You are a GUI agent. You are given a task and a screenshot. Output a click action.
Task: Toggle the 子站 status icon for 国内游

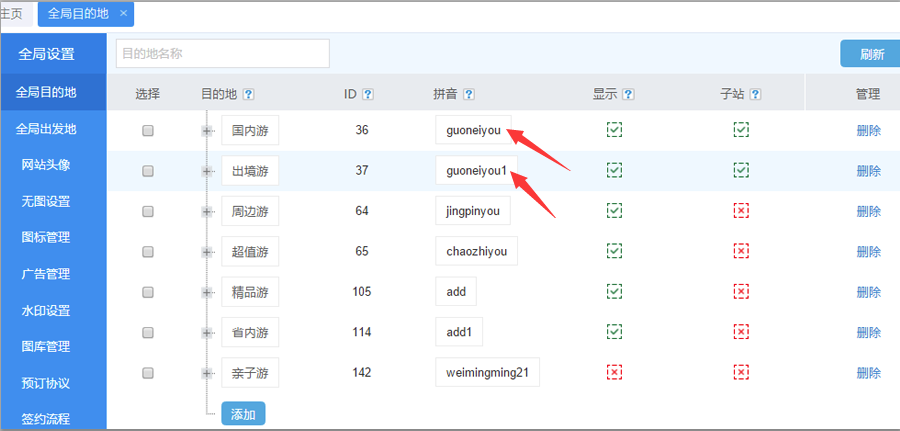pyautogui.click(x=741, y=130)
